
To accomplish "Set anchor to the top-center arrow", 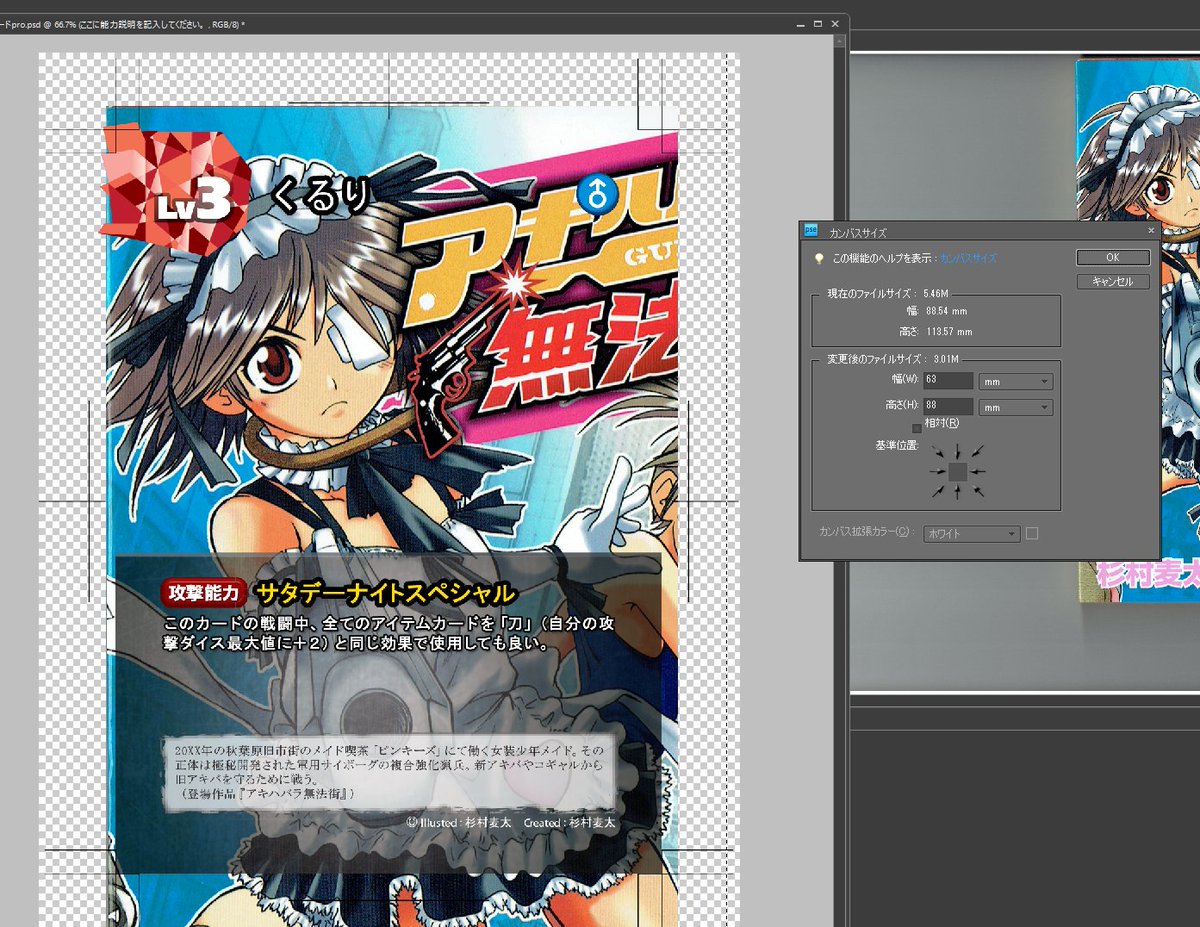I will [x=957, y=452].
